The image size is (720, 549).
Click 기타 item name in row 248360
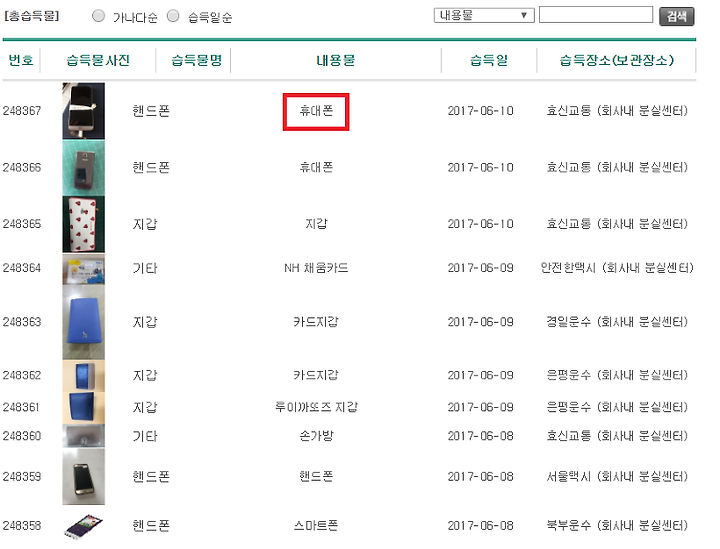[145, 436]
